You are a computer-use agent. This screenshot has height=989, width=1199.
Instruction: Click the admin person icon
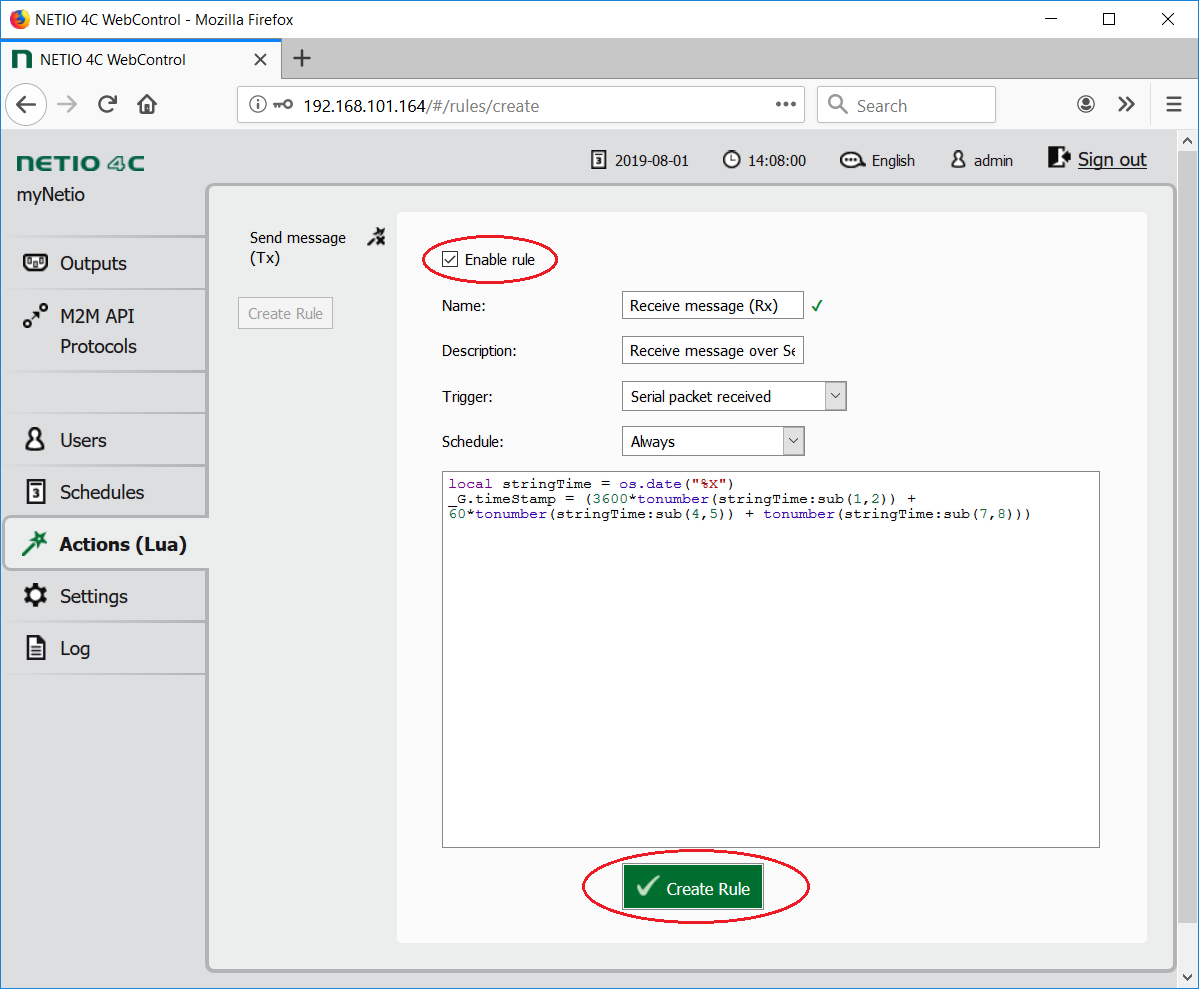pos(957,159)
